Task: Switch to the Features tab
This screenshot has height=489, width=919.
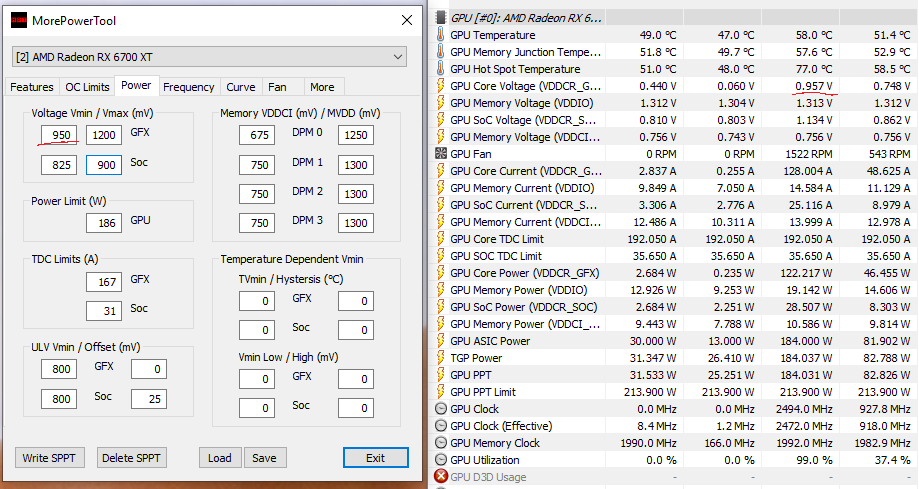Action: pos(32,87)
